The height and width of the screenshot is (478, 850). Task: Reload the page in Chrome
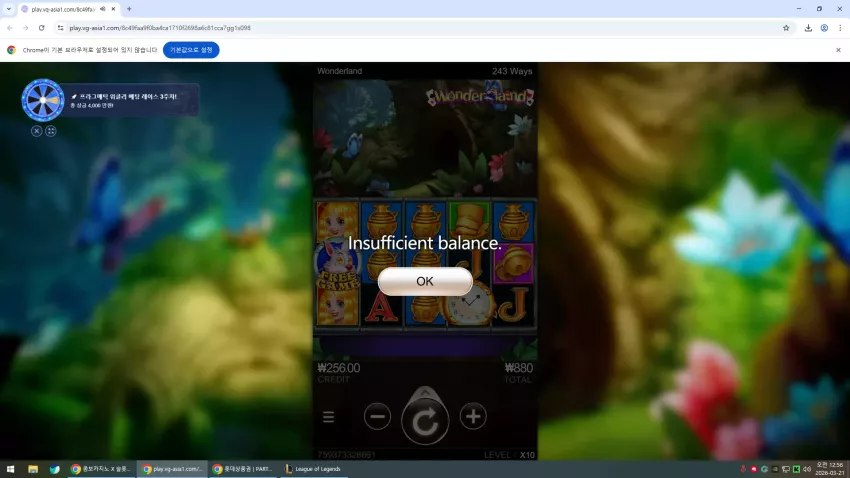[42, 28]
